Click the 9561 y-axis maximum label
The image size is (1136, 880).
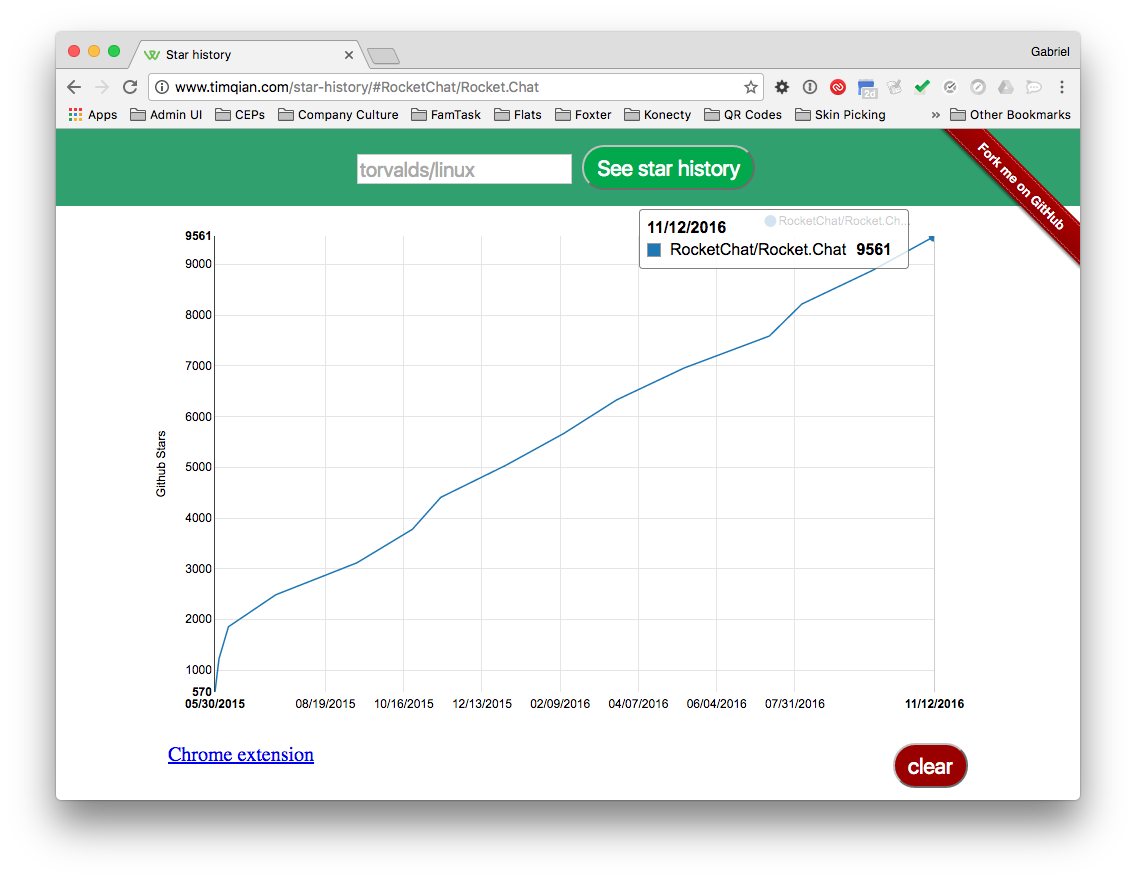(x=198, y=235)
